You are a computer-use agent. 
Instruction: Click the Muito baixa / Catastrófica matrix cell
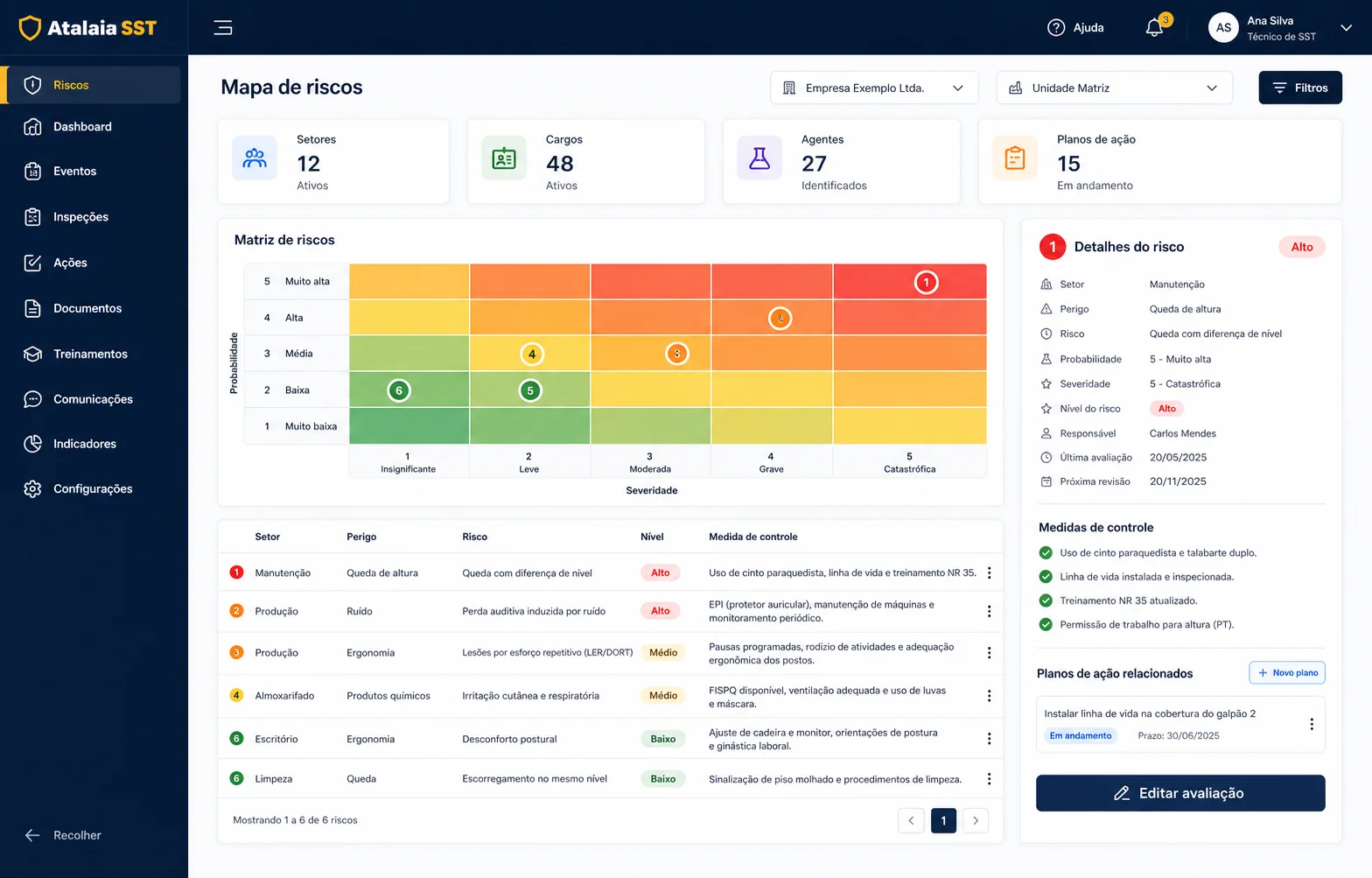(x=910, y=426)
